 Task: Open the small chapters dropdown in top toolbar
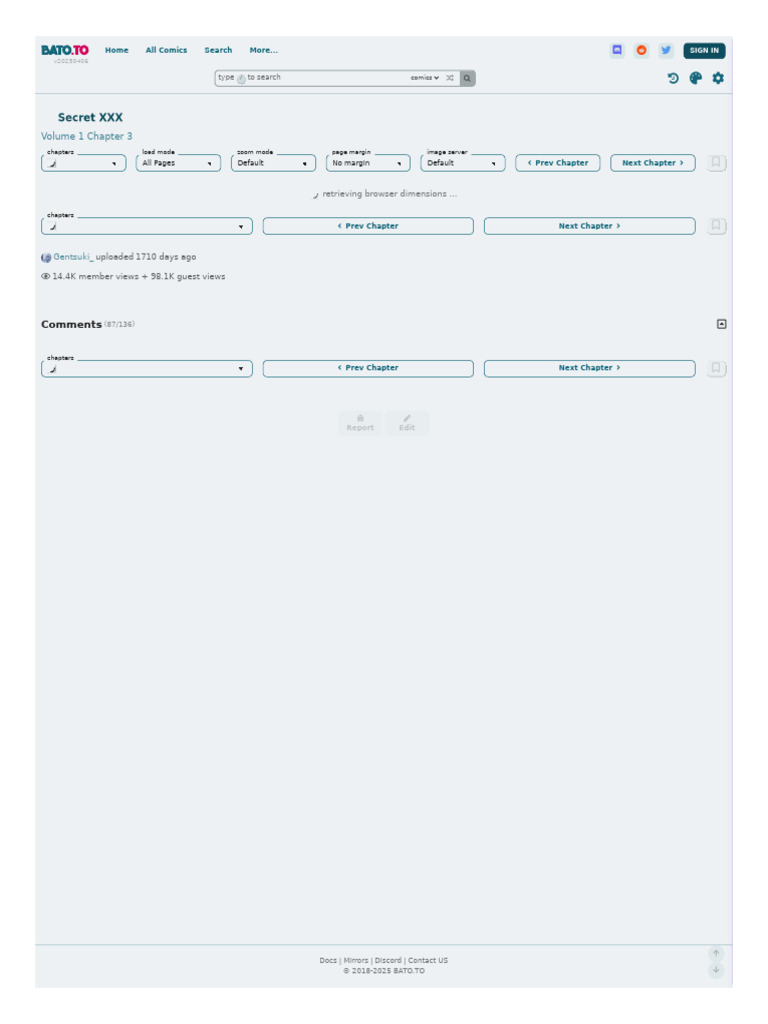84,163
